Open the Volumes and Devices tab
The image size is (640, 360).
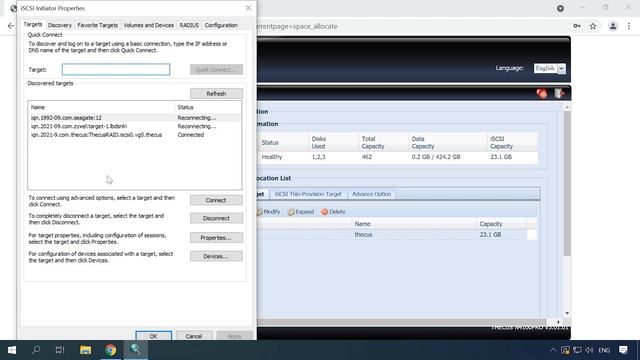coord(149,25)
